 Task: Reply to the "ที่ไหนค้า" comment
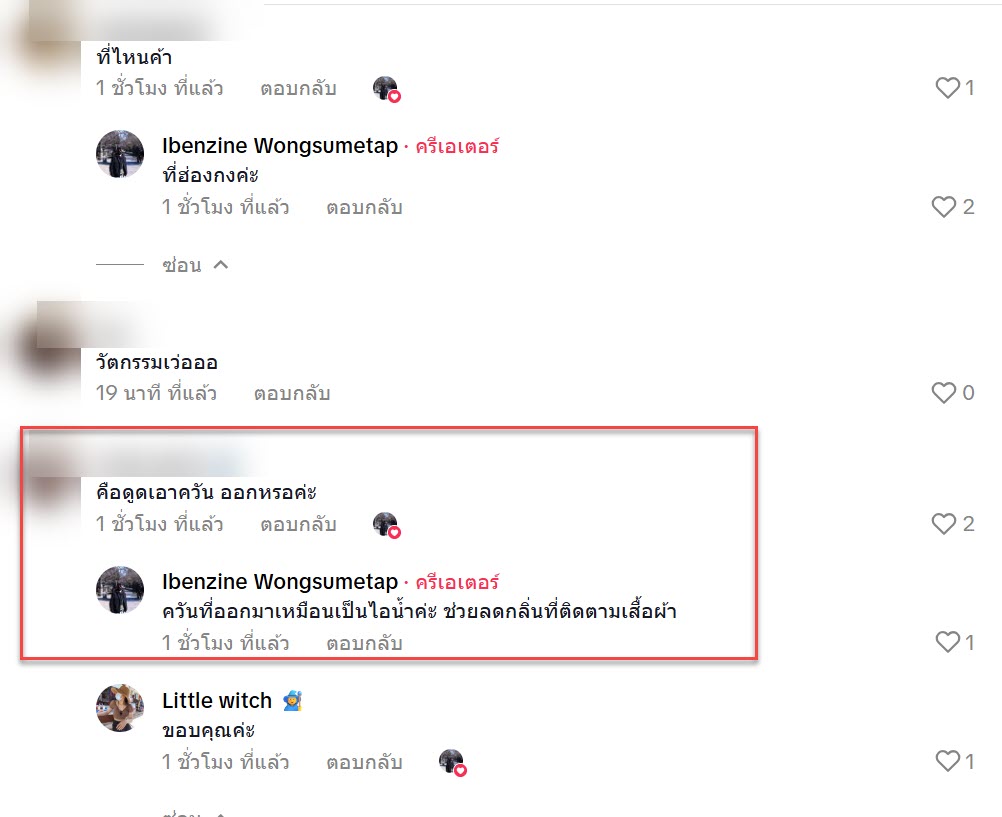pos(298,88)
